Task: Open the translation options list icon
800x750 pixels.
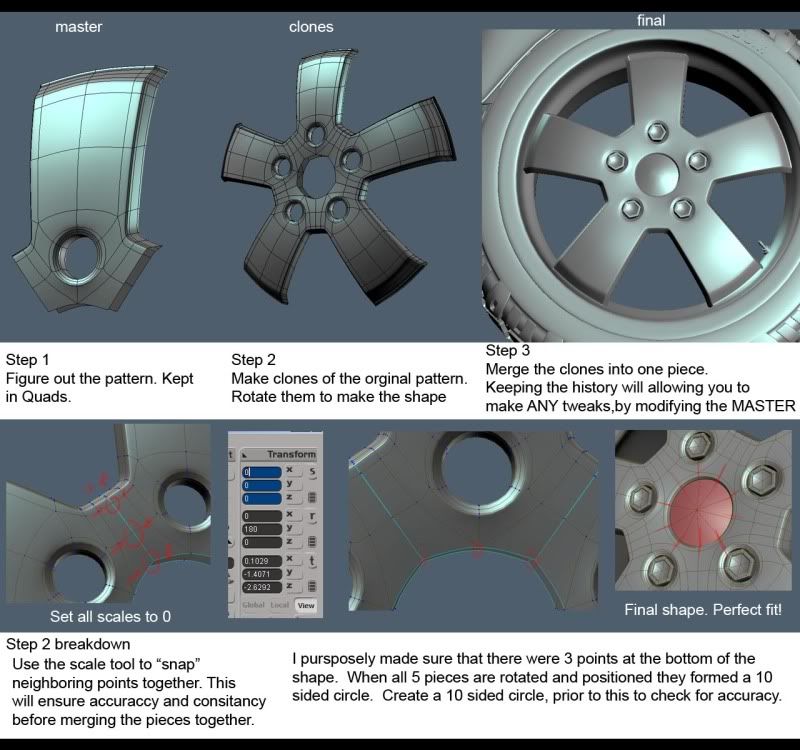Action: pos(313,585)
